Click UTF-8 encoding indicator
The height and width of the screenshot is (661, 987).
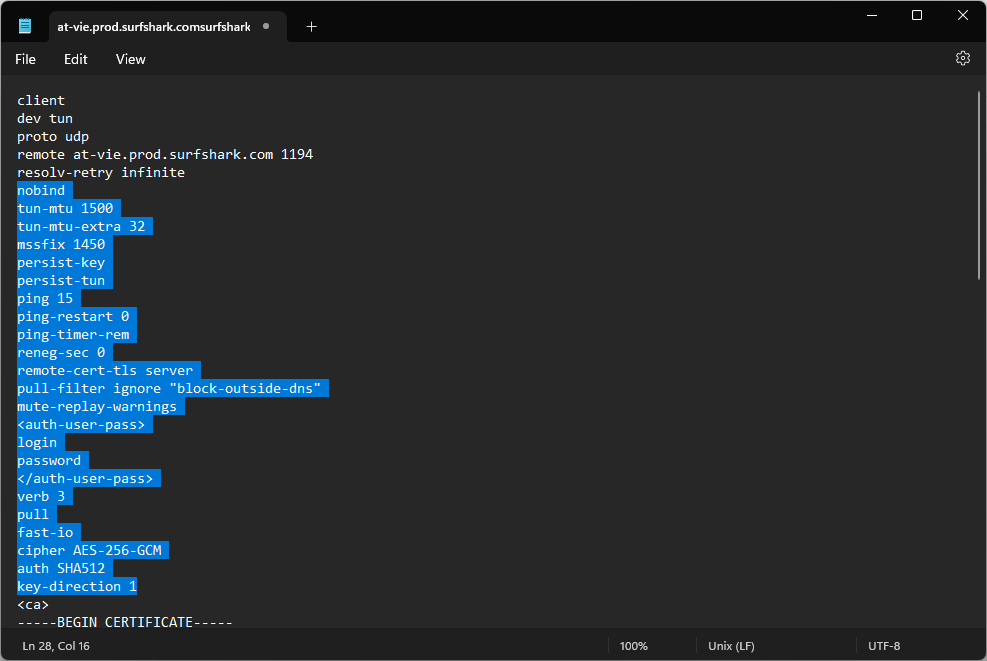point(885,646)
